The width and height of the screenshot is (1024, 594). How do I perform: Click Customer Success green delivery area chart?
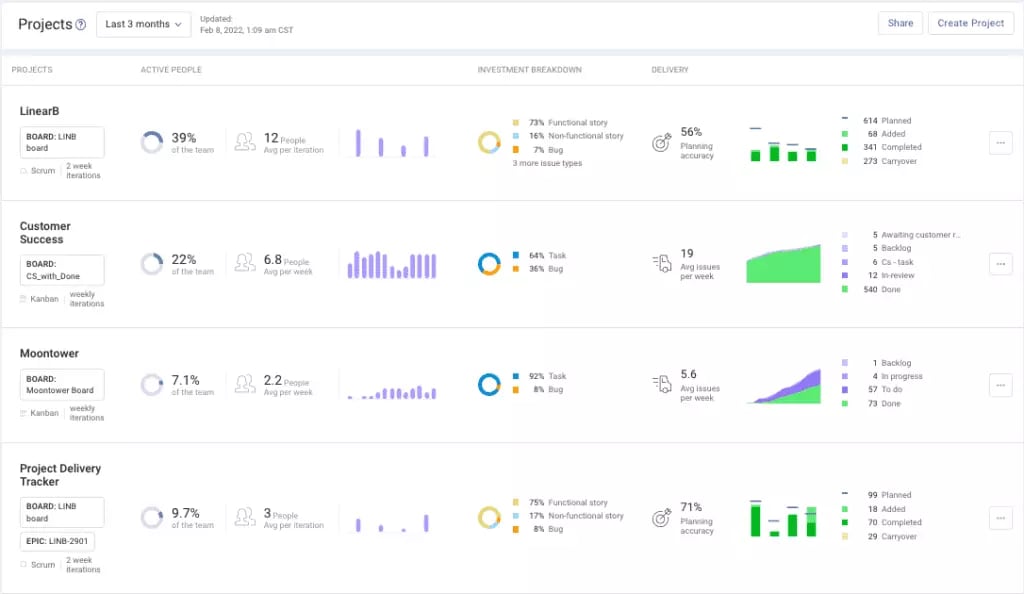pos(784,264)
